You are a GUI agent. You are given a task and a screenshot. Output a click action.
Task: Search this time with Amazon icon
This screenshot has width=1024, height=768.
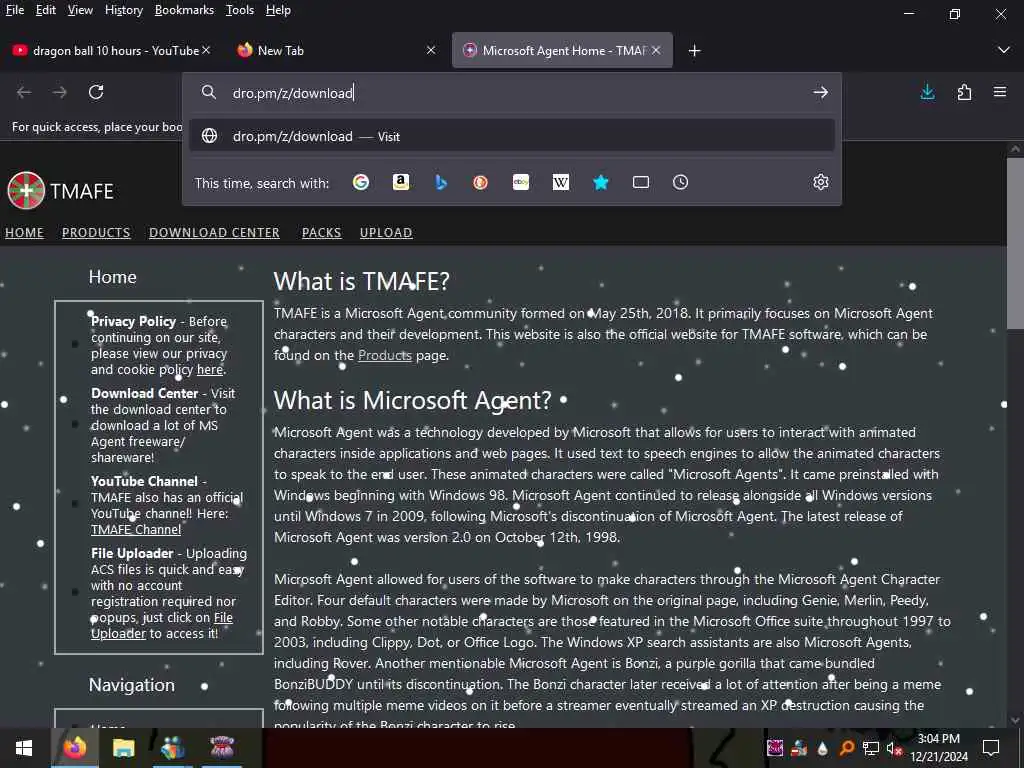(401, 182)
